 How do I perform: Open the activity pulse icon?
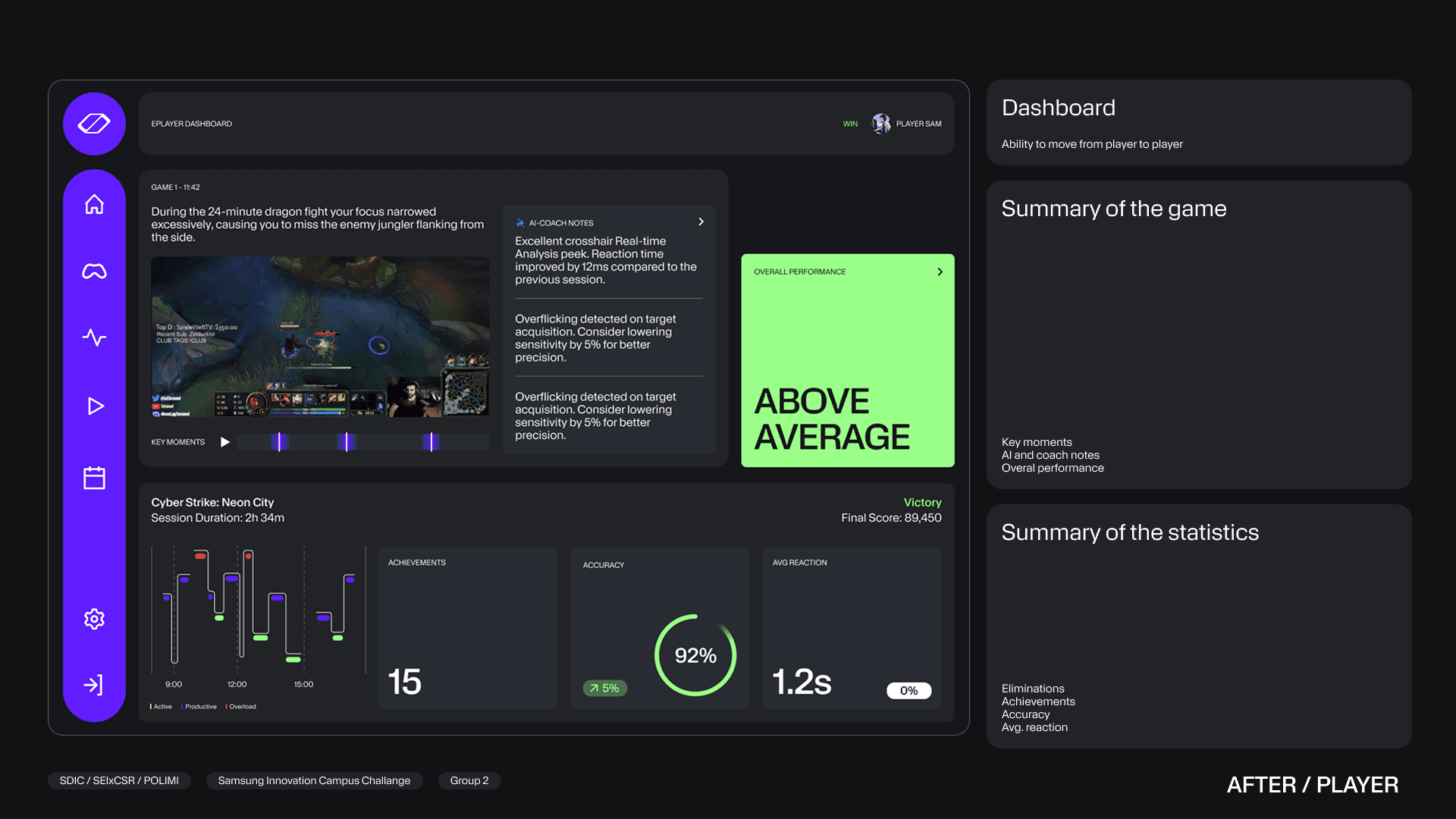(x=94, y=337)
